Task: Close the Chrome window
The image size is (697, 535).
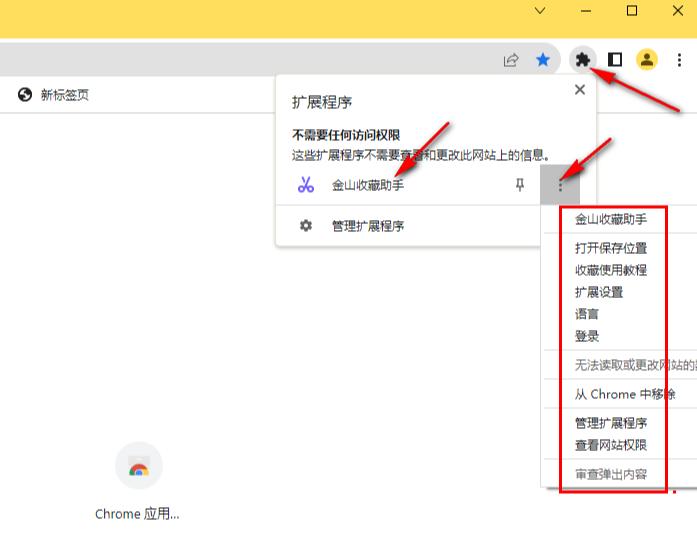Action: [677, 11]
